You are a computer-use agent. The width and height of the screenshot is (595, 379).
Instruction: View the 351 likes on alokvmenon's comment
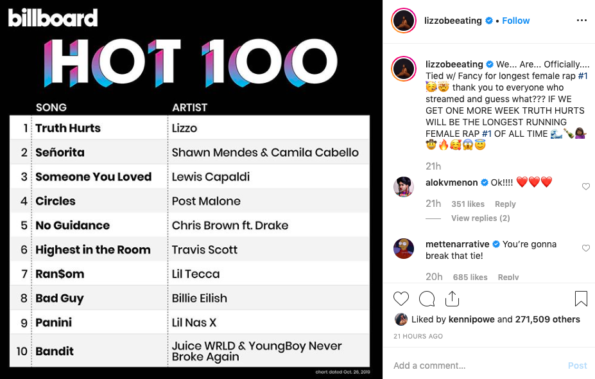468,204
